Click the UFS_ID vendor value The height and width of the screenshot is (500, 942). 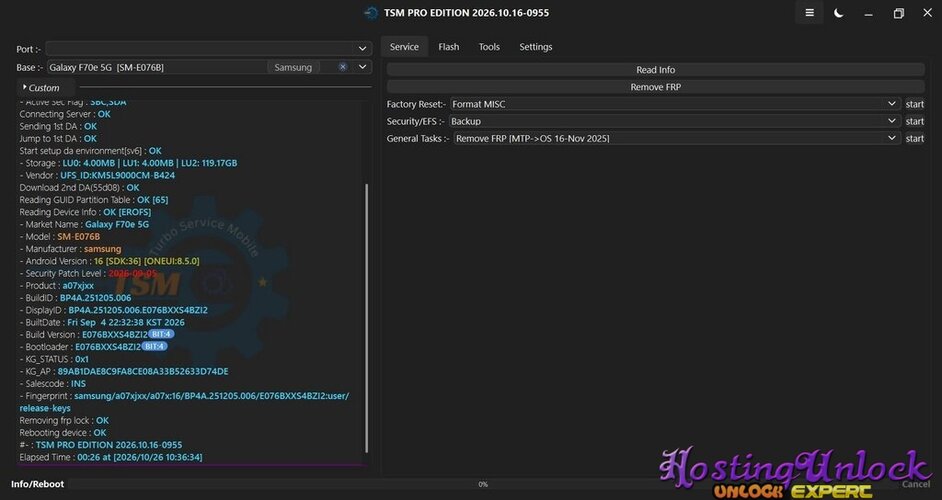[118, 175]
